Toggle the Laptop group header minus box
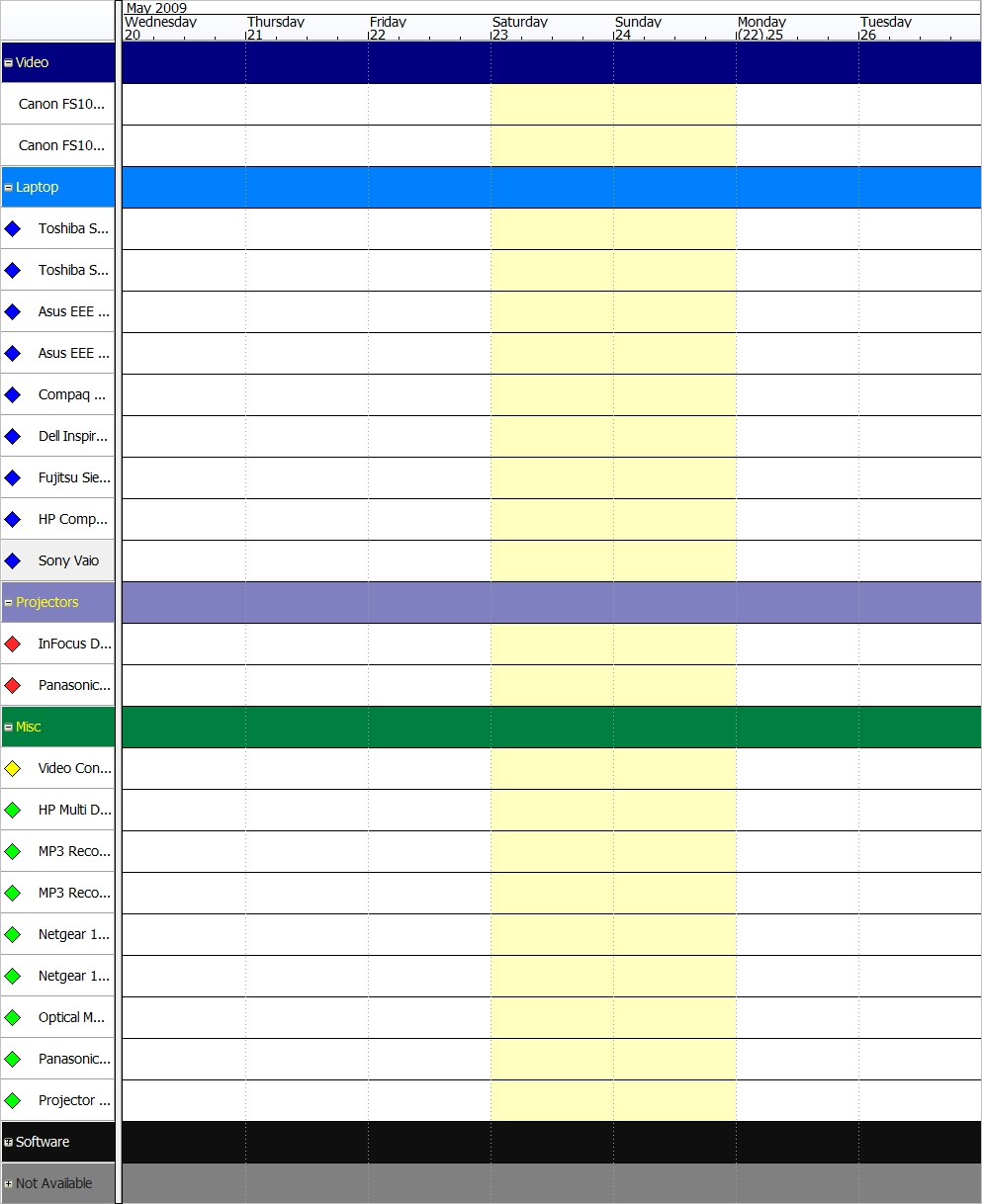 pos(9,187)
